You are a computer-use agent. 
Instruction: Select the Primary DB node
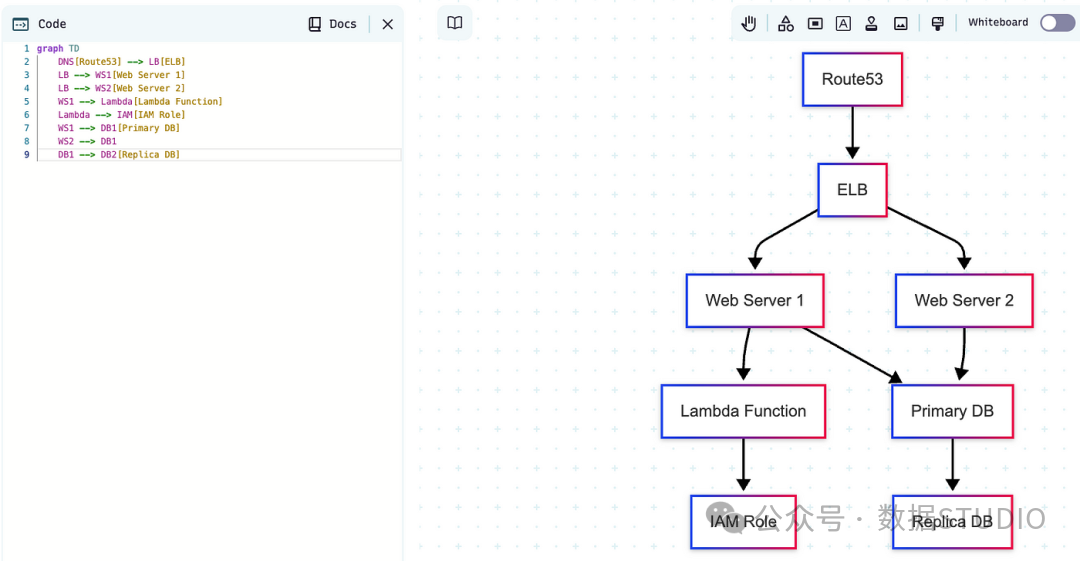[x=953, y=411]
